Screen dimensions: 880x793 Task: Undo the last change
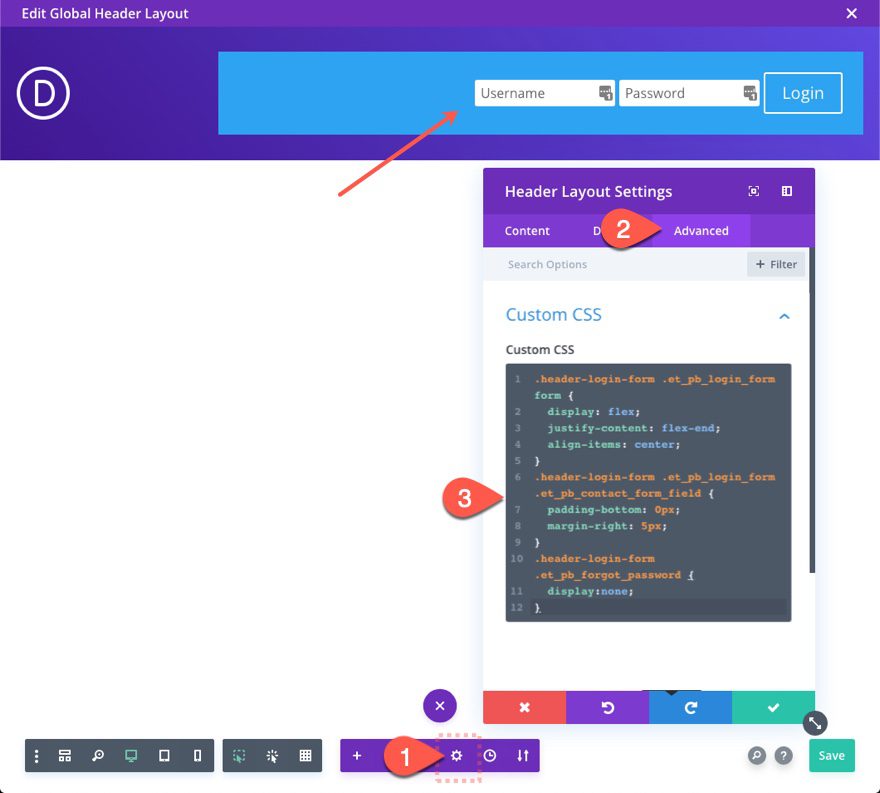607,707
